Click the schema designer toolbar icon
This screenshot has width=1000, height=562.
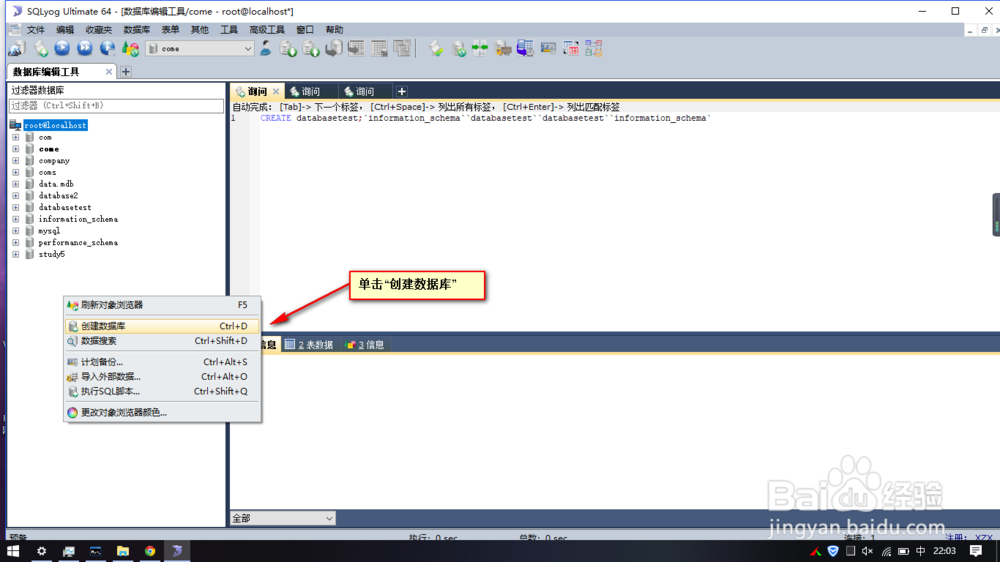[594, 48]
